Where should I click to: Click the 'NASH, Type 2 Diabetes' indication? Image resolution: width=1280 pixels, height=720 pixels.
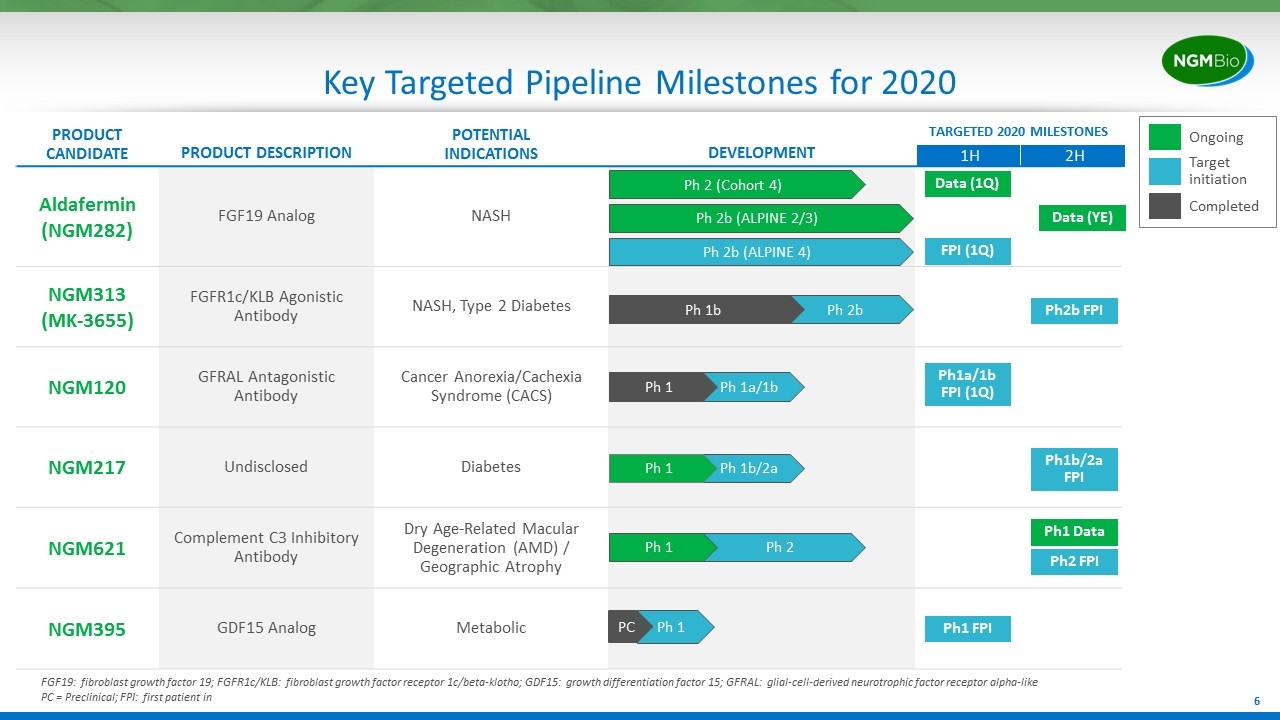(491, 306)
